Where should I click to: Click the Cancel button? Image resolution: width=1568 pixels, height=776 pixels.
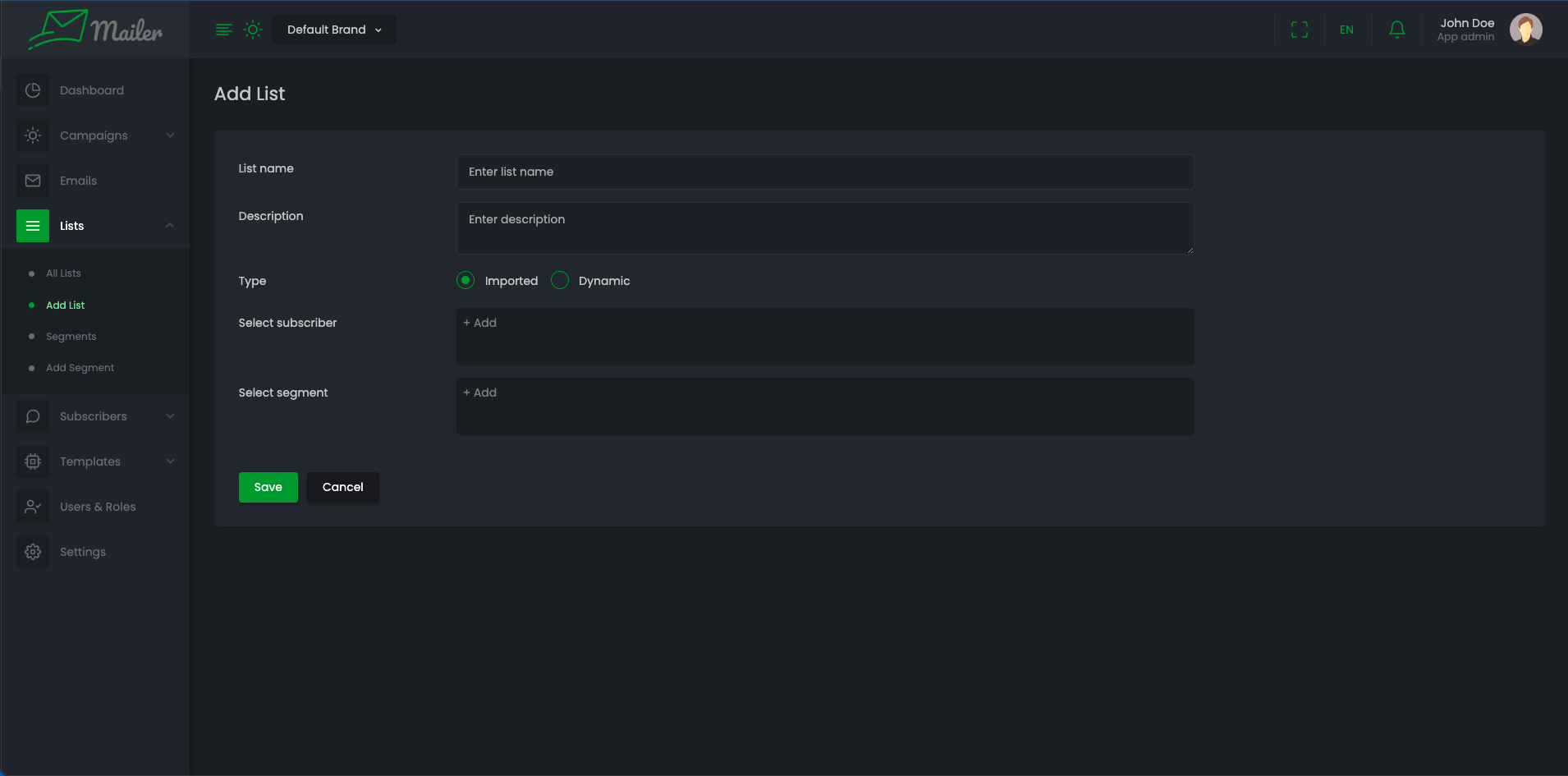click(342, 487)
